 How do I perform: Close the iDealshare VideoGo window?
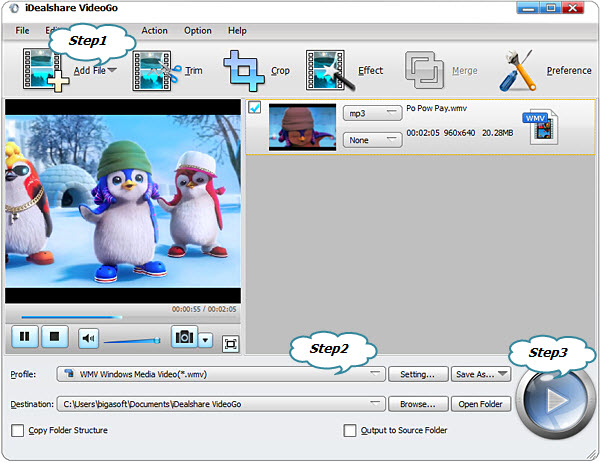click(x=573, y=8)
